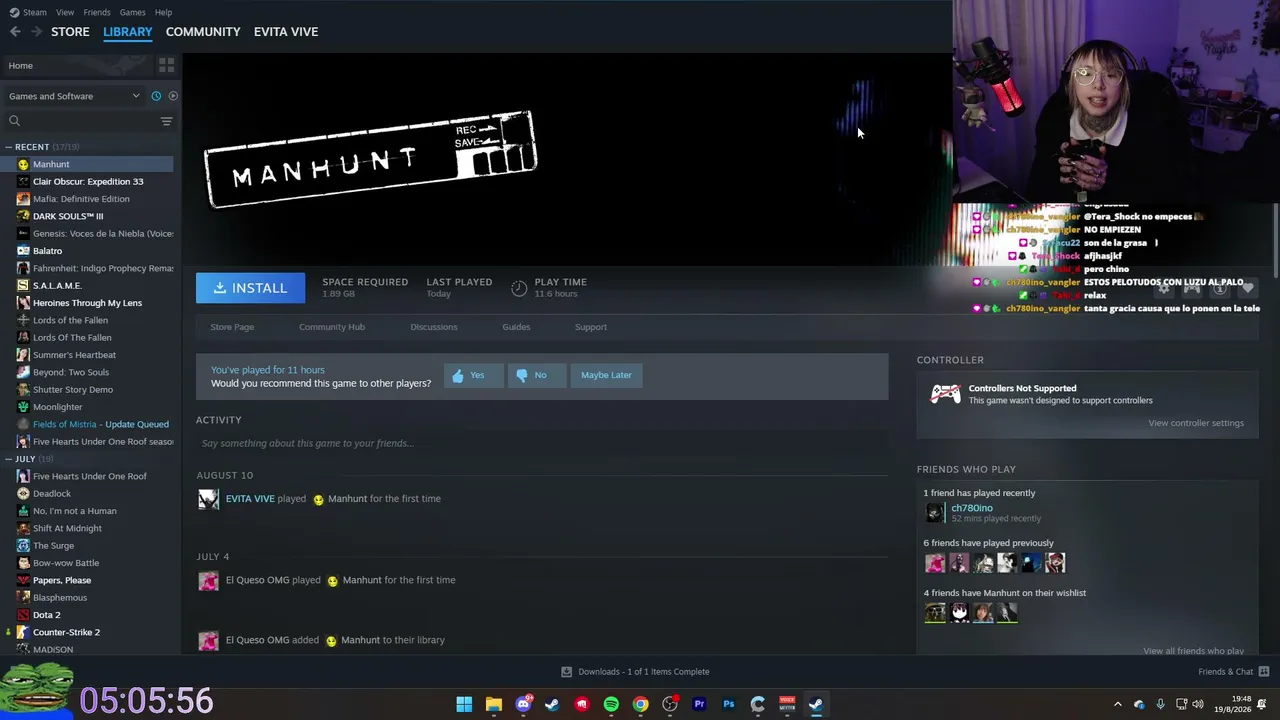
Task: Open the Games menu
Action: 132,12
